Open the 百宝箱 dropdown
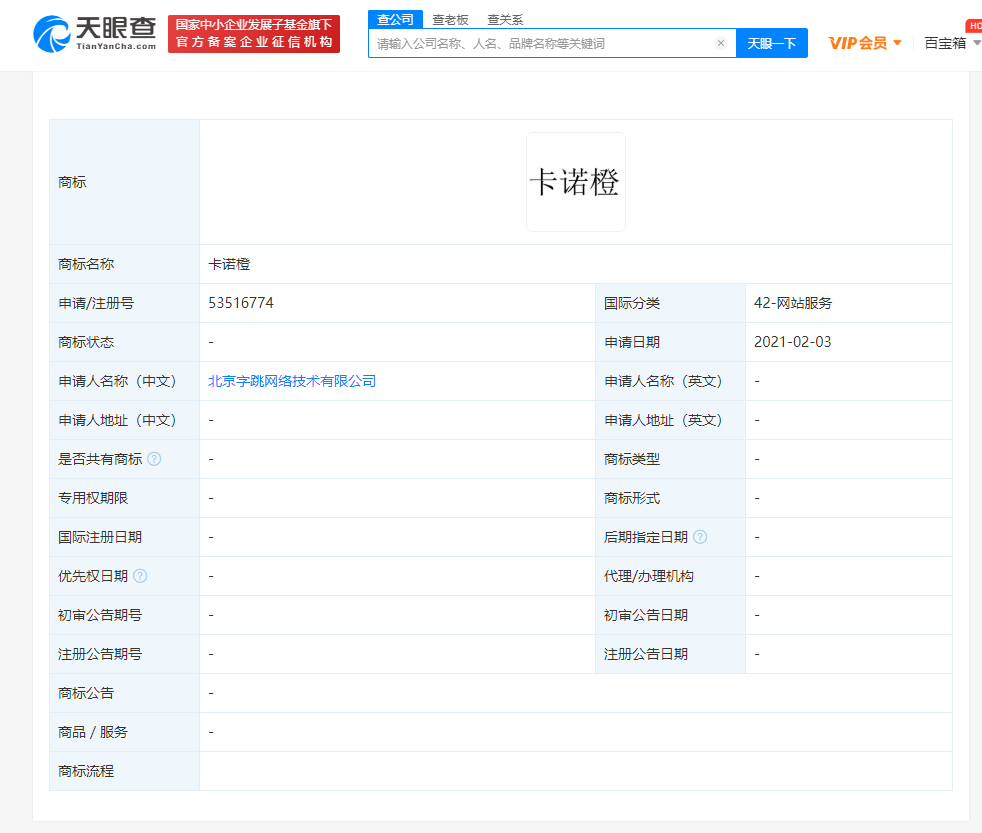 click(950, 43)
